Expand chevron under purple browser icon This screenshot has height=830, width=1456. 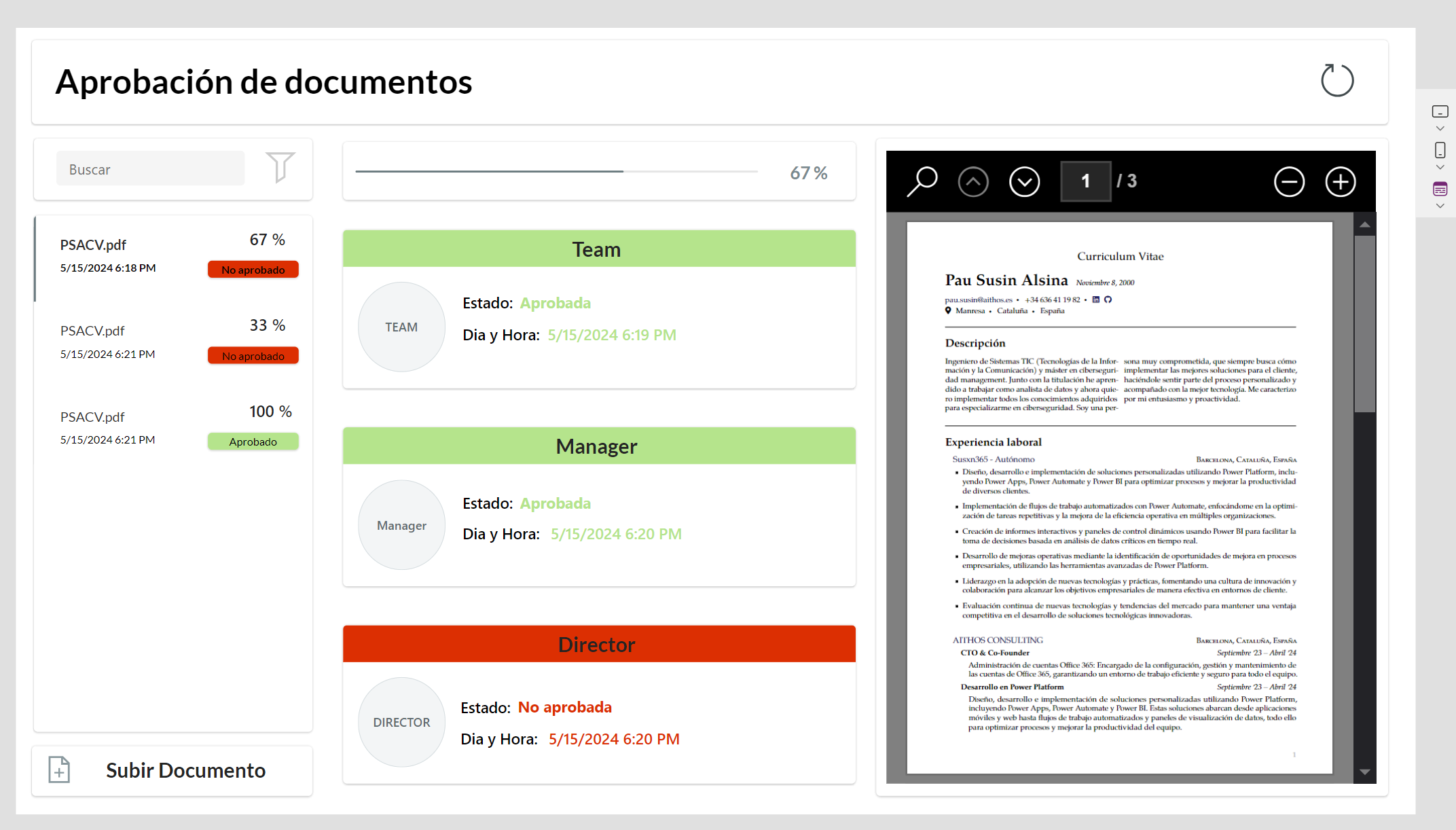click(x=1440, y=206)
